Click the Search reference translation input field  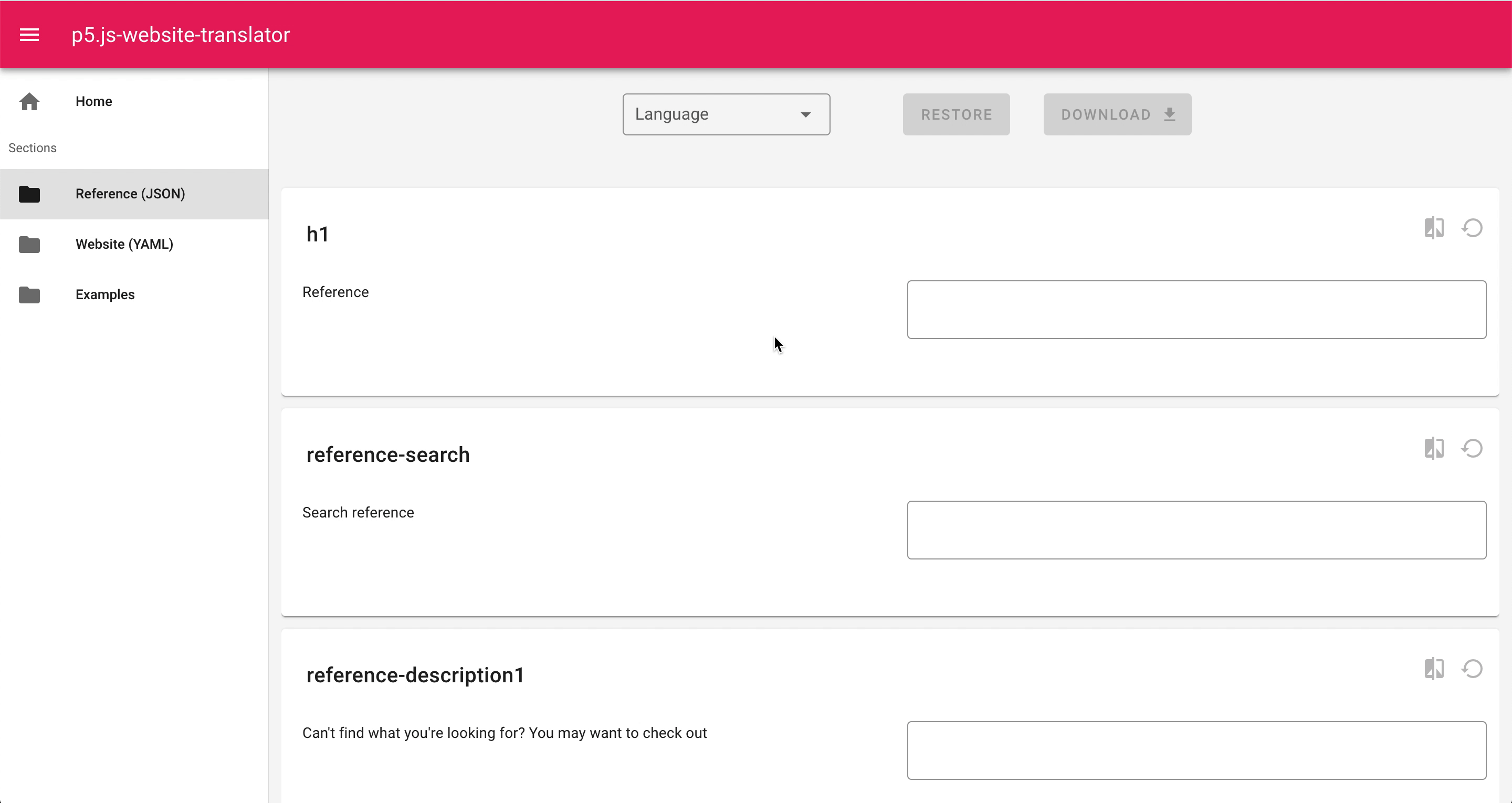tap(1196, 529)
